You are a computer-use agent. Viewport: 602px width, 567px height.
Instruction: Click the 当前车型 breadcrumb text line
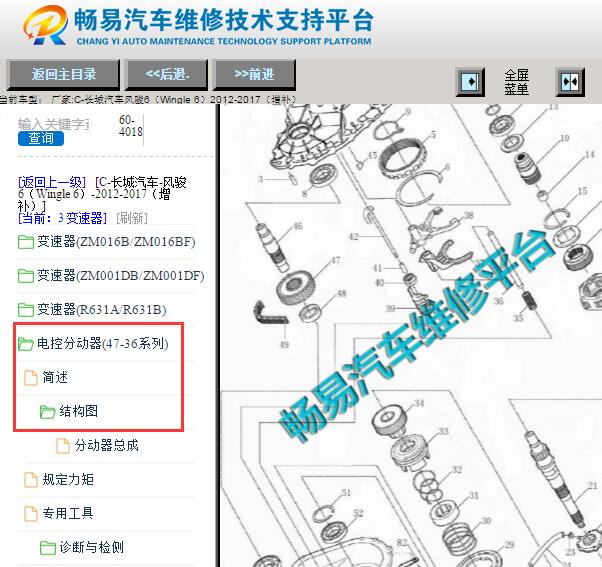pos(148,100)
